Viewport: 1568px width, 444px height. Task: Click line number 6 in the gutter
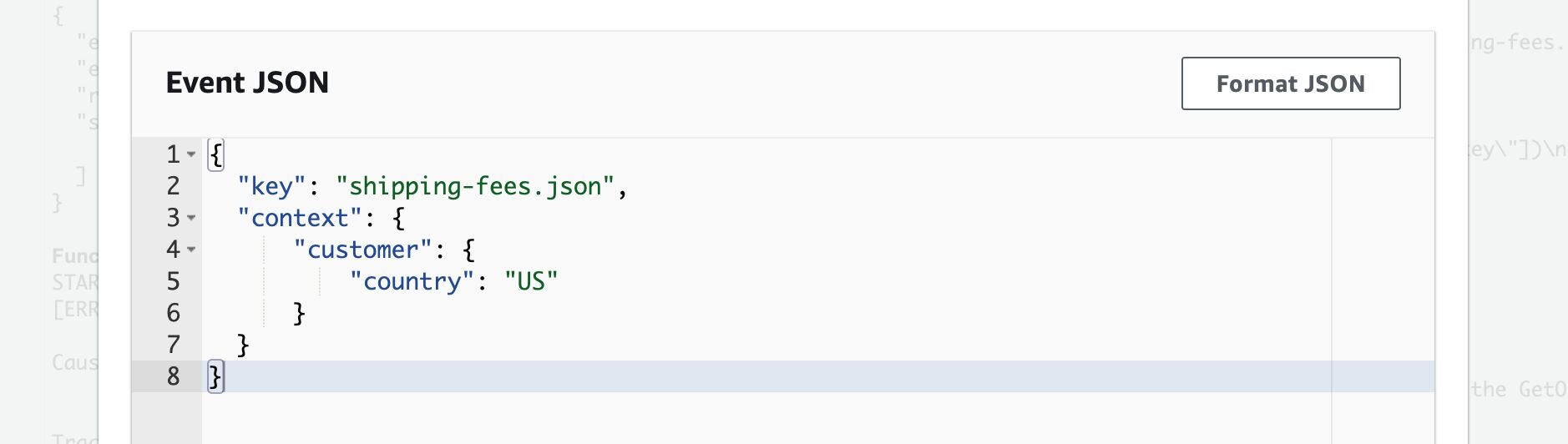coord(173,313)
